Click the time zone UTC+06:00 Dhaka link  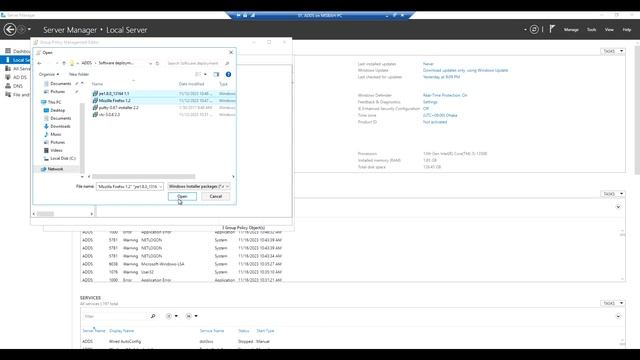pos(440,116)
